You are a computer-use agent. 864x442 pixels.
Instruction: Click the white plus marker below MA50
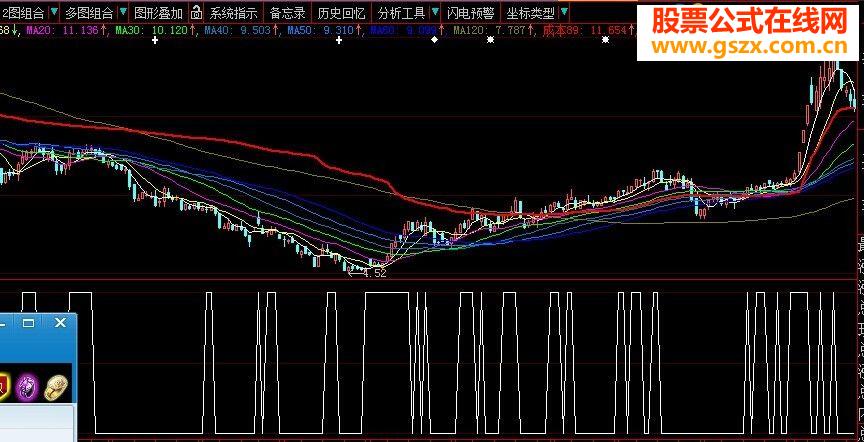coord(339,40)
